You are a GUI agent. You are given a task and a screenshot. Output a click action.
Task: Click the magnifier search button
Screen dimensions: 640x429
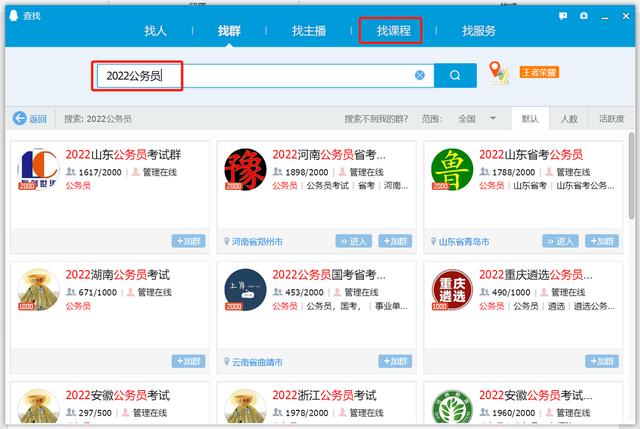click(x=455, y=75)
